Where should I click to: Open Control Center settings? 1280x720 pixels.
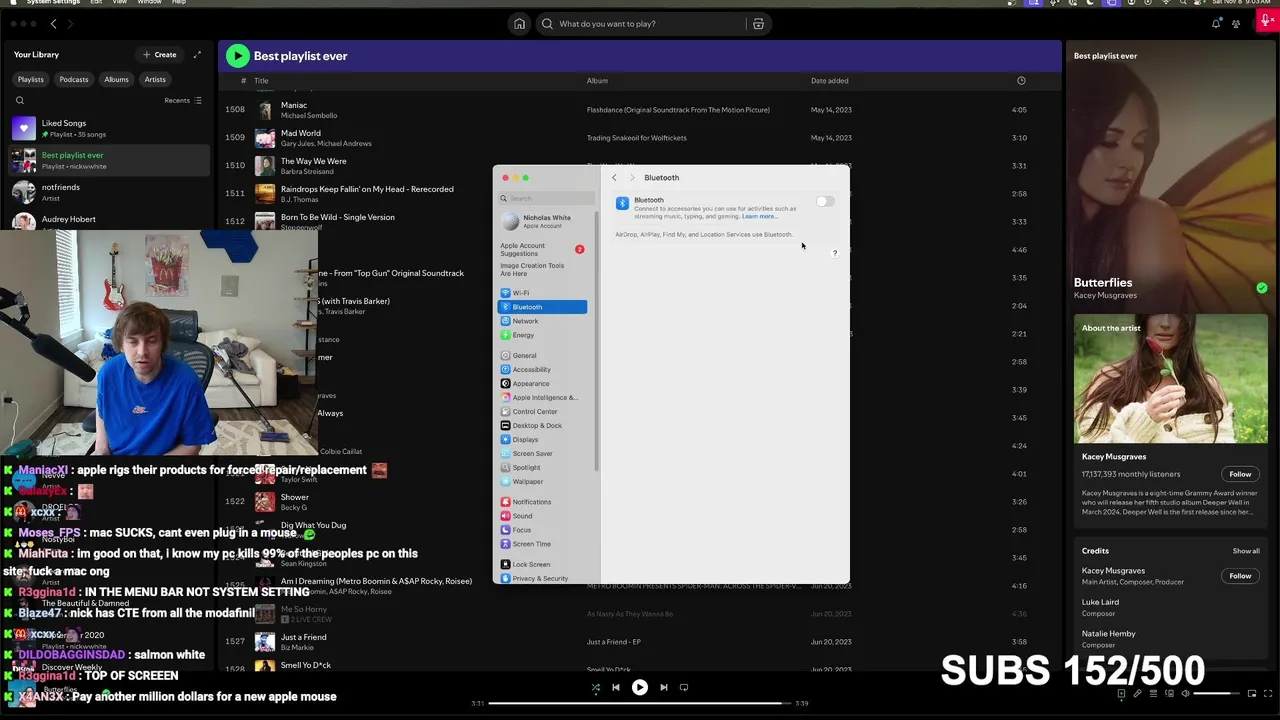[x=542, y=411]
